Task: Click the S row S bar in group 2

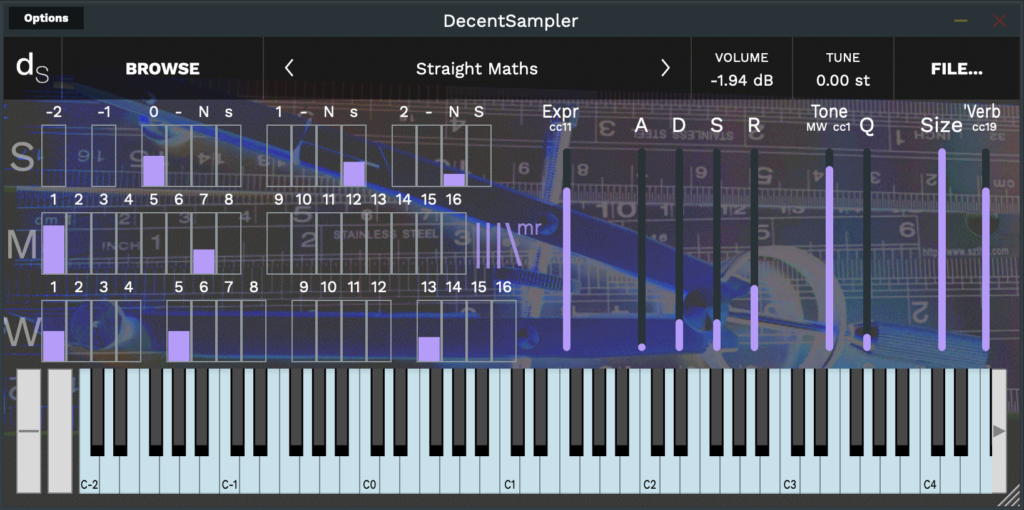Action: point(479,155)
